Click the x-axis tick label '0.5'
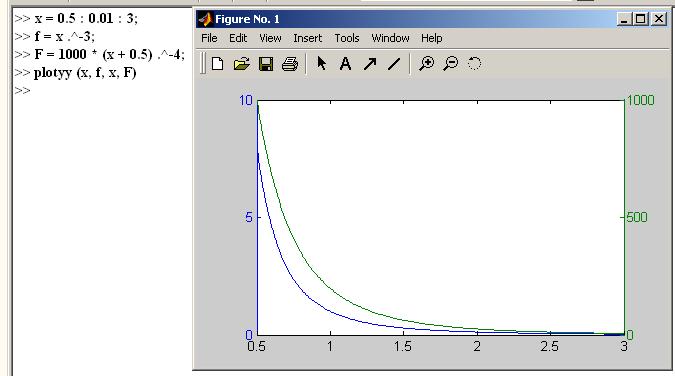Image resolution: width=675 pixels, height=376 pixels. pos(257,346)
